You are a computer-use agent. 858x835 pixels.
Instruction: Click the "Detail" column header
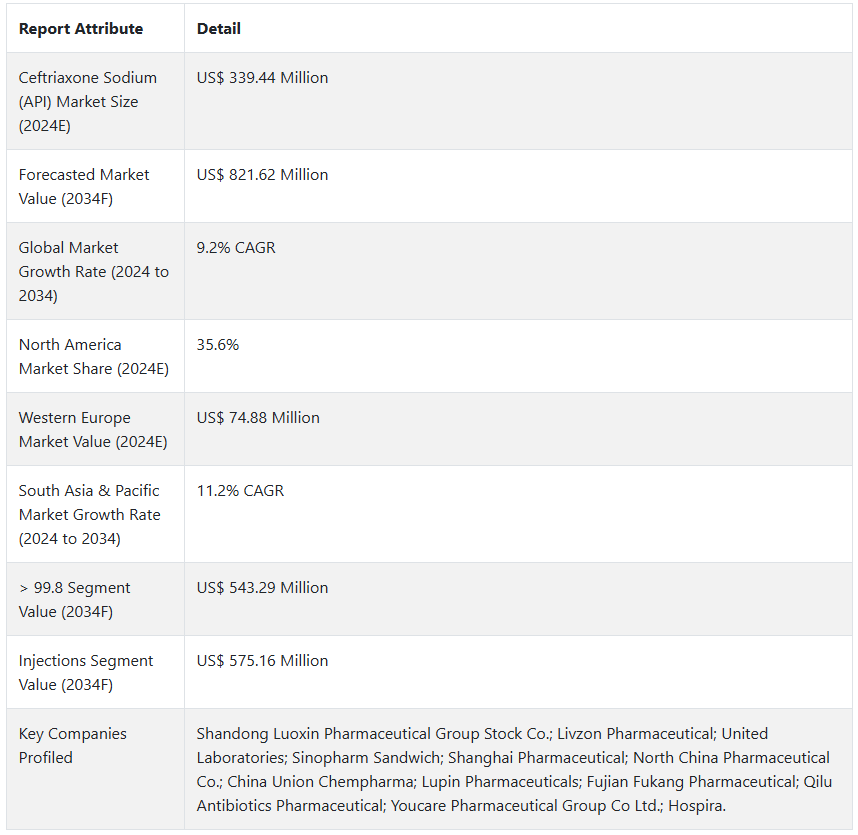pos(219,29)
